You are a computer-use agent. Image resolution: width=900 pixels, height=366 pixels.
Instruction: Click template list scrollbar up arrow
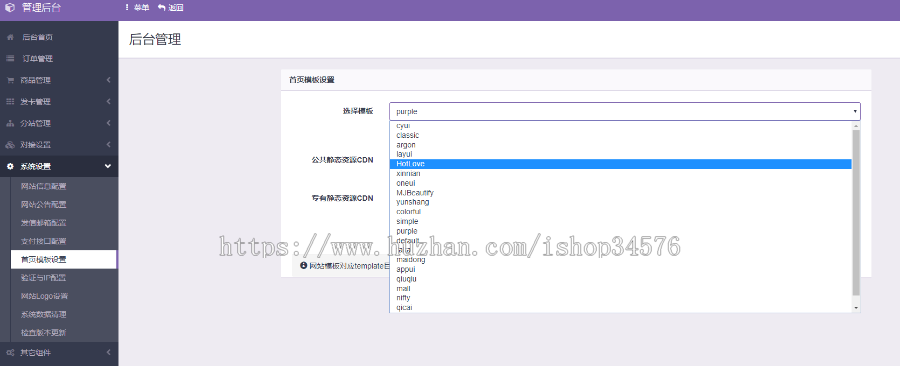pos(856,126)
